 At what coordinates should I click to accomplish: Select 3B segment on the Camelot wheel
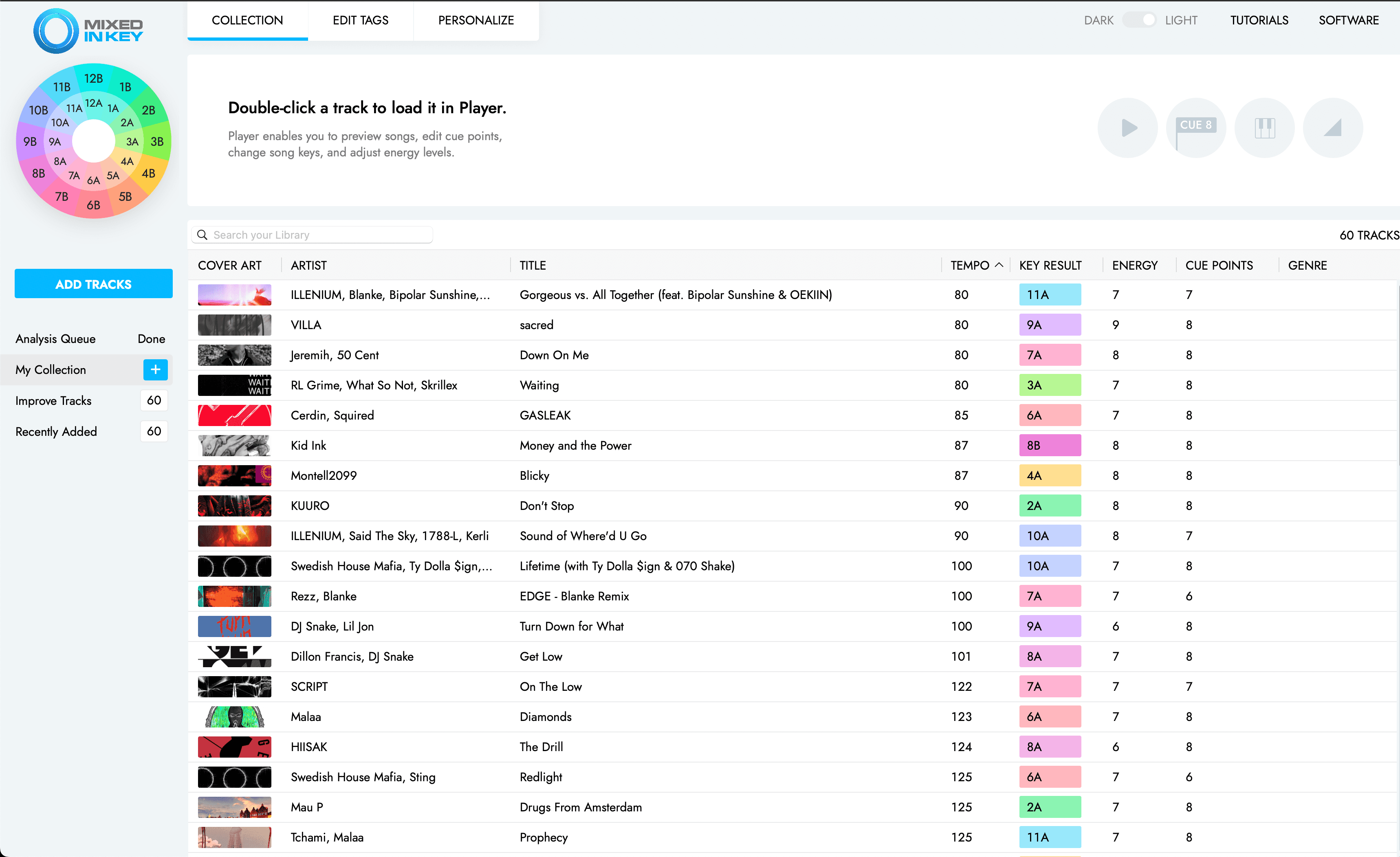(157, 142)
